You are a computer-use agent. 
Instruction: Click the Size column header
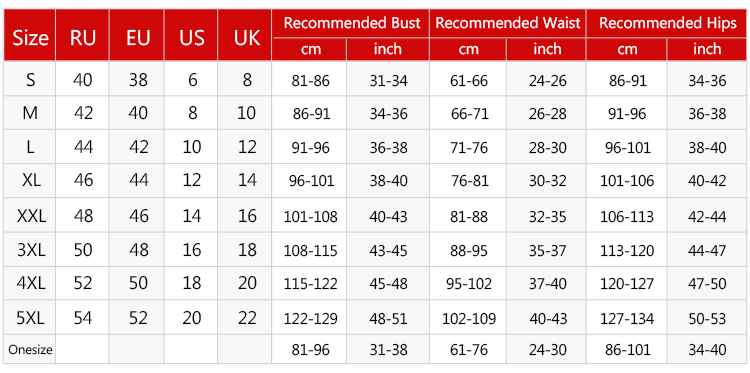coord(30,38)
